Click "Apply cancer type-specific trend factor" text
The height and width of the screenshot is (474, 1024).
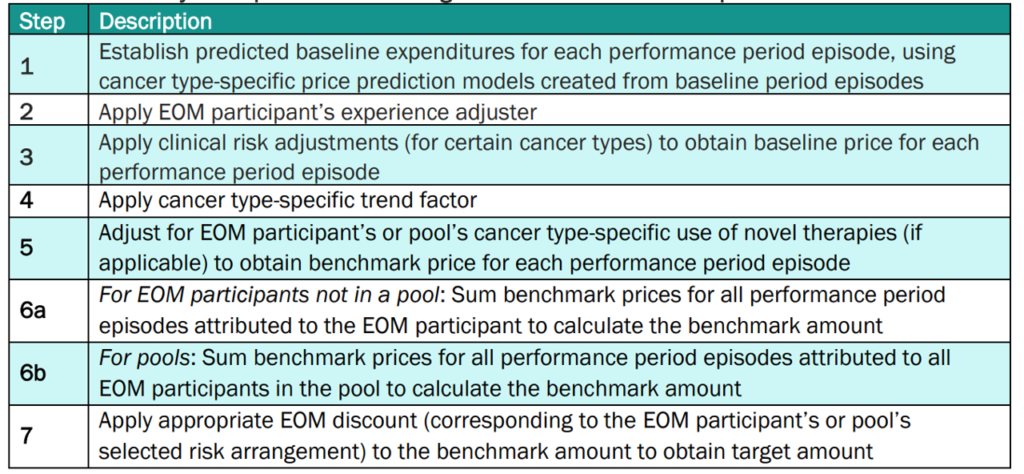[287, 199]
